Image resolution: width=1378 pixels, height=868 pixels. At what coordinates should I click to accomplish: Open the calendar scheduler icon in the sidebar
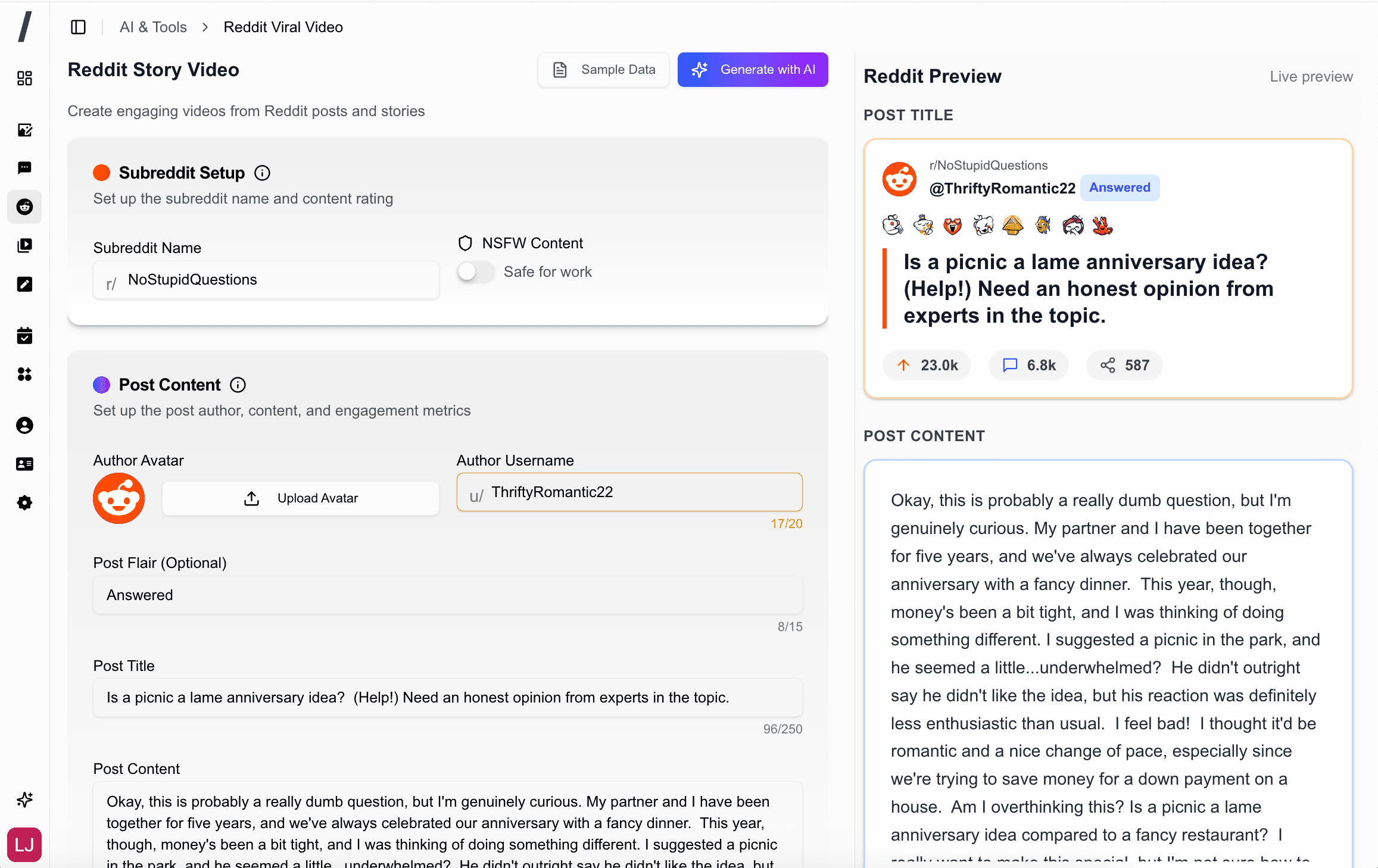24,335
